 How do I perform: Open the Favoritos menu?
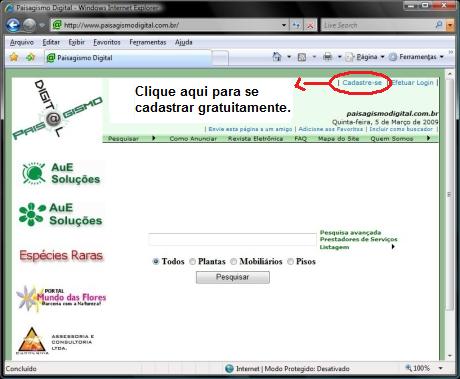point(107,42)
